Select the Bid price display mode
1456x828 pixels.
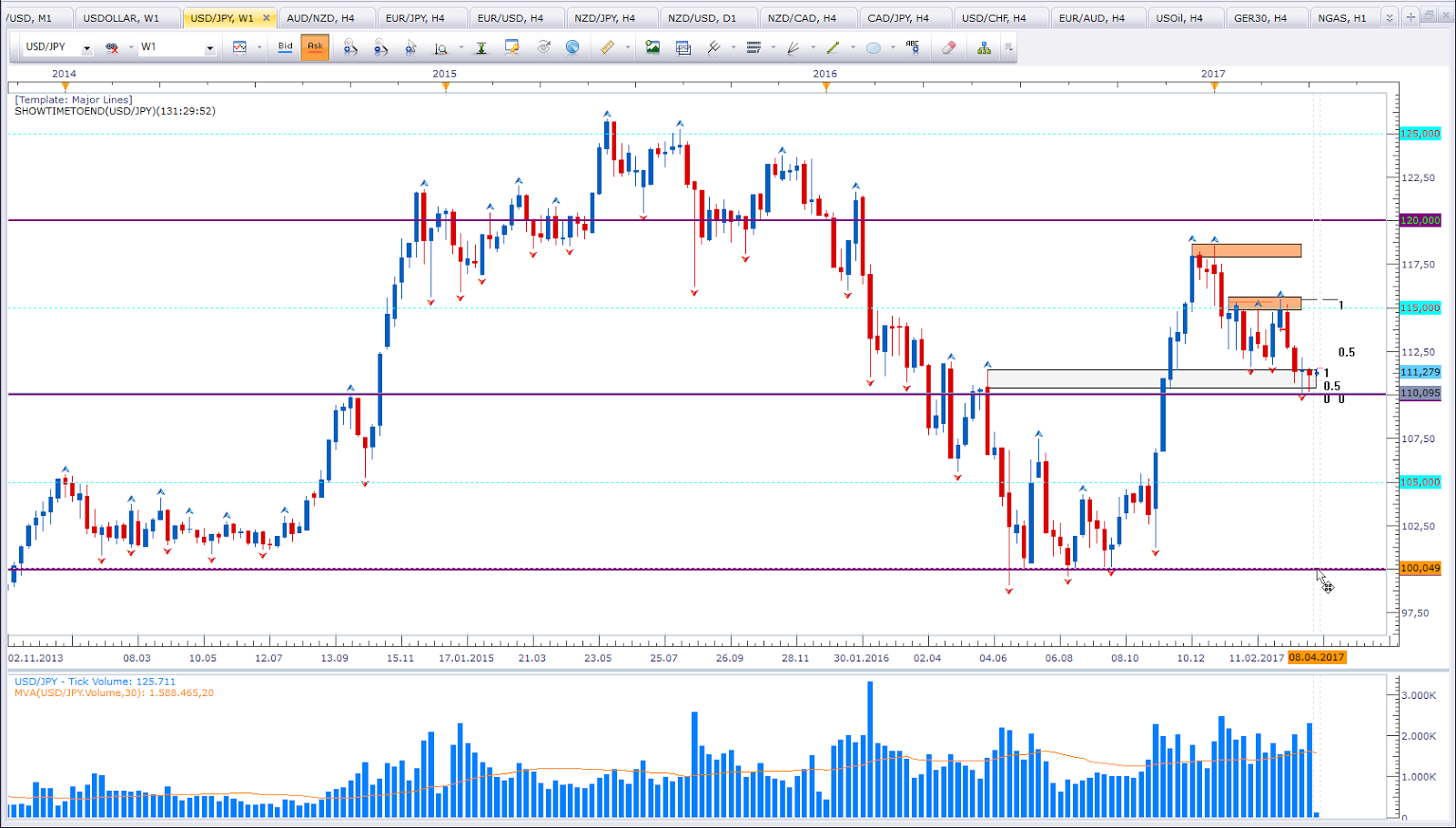[x=285, y=47]
